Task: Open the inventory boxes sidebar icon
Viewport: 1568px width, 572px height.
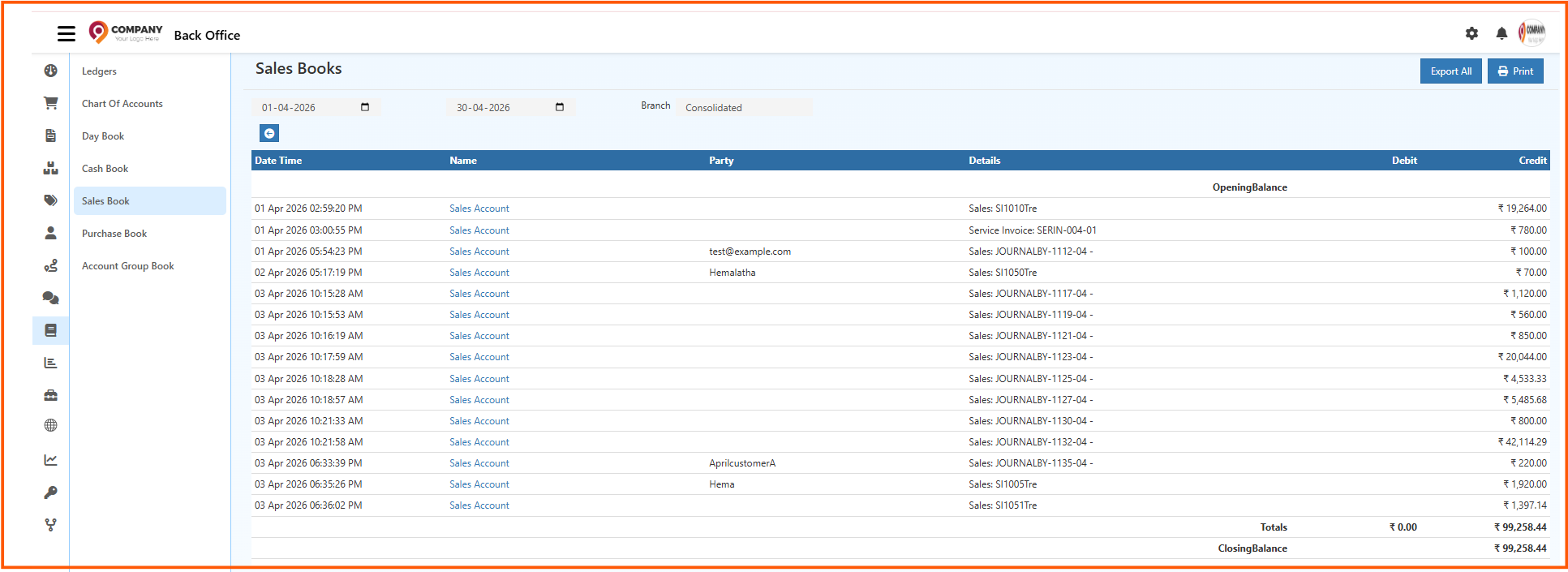Action: click(x=50, y=168)
